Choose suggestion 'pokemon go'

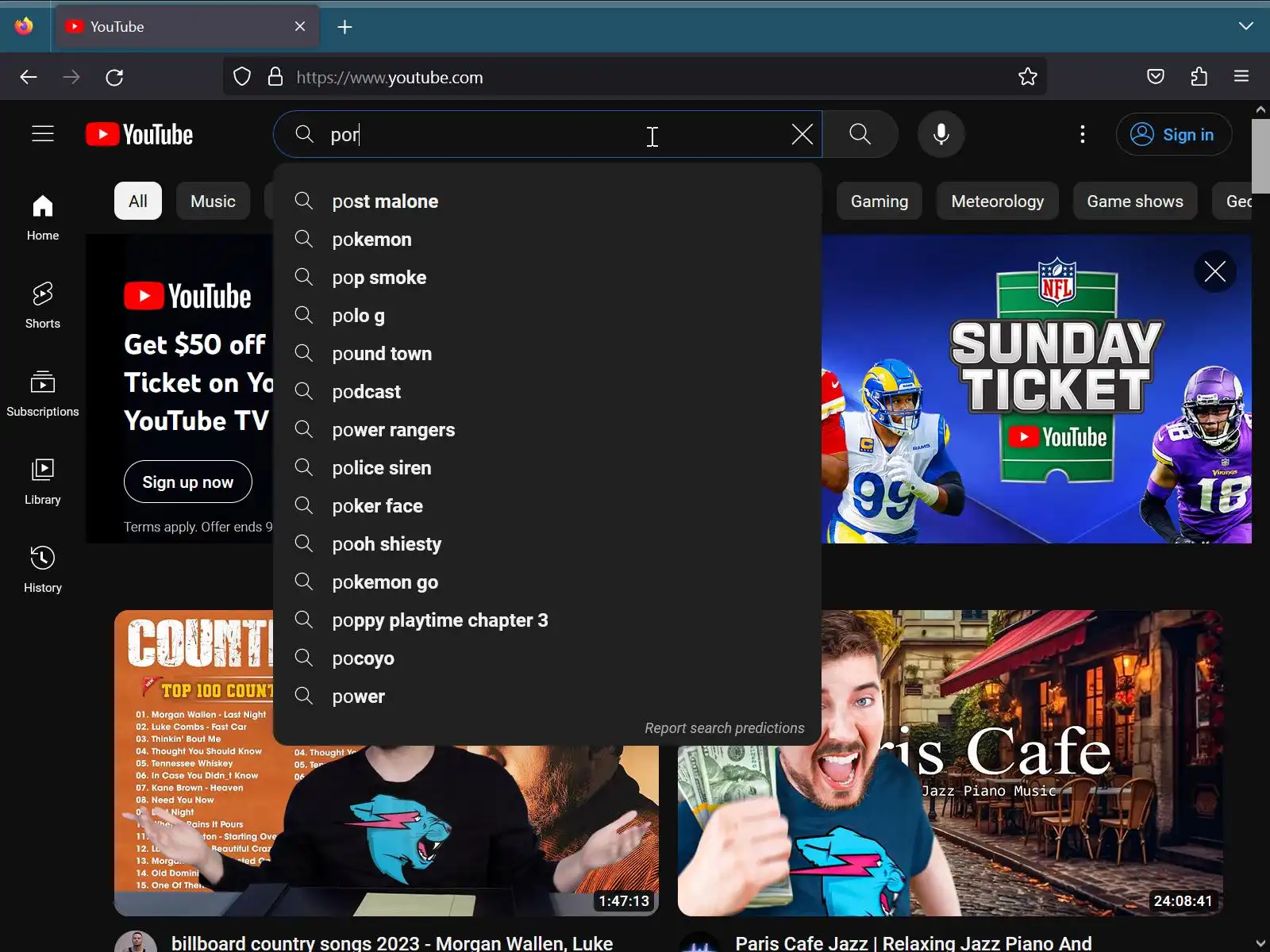[548, 582]
